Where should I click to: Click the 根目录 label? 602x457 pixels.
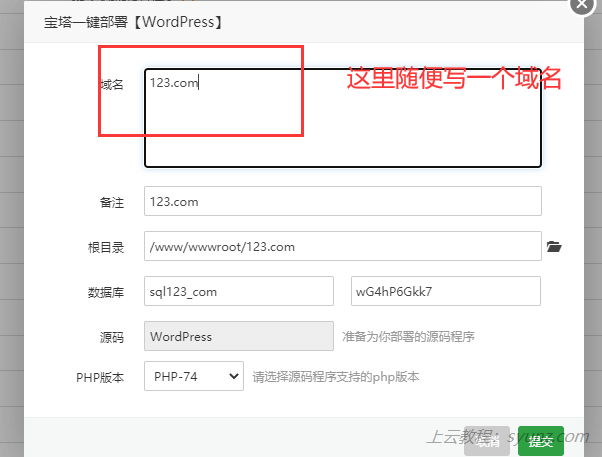pyautogui.click(x=106, y=247)
